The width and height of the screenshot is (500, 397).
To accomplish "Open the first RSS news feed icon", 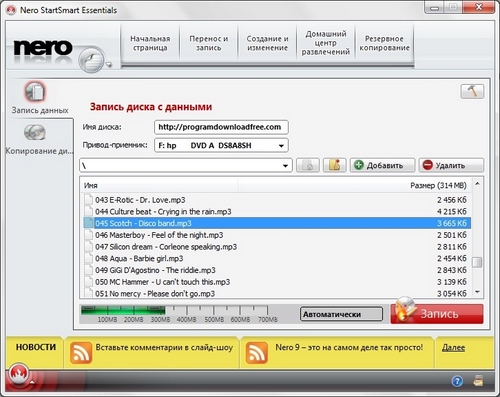I will click(x=81, y=352).
